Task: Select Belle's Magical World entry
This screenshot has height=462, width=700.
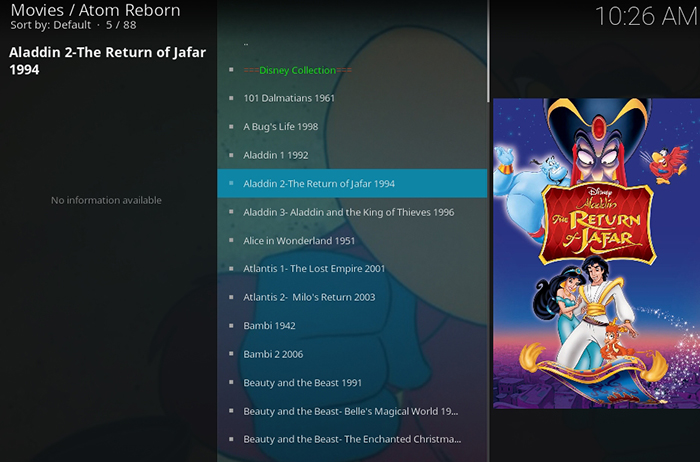Action: pyautogui.click(x=352, y=411)
